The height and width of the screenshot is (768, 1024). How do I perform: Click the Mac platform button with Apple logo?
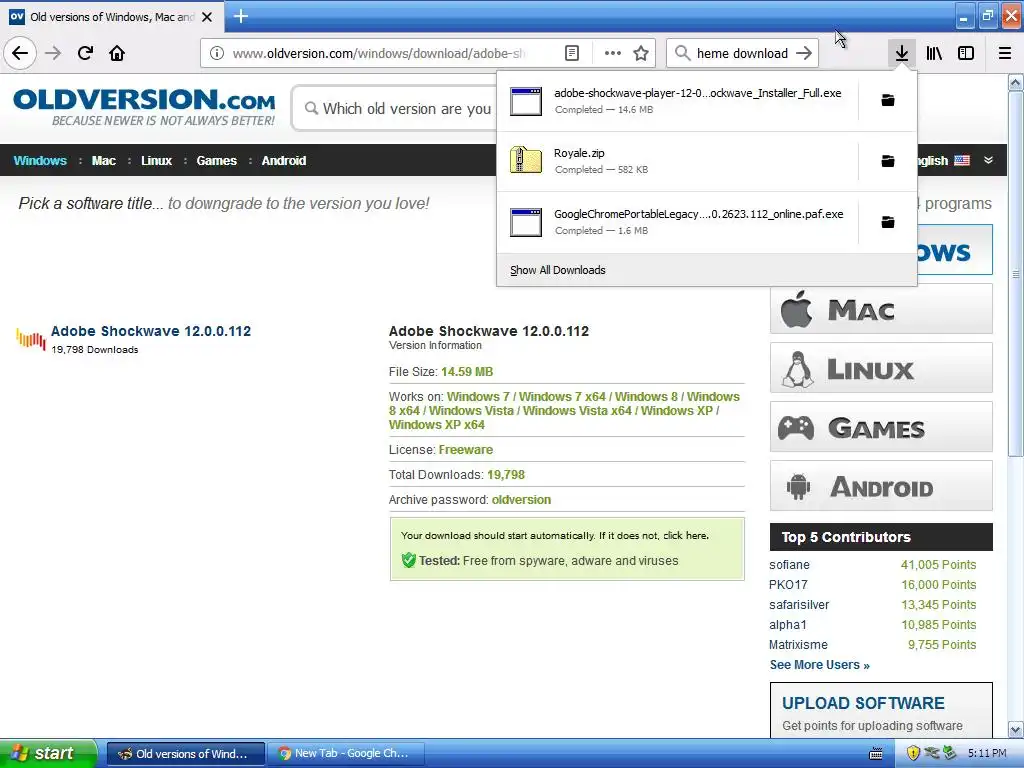click(881, 309)
